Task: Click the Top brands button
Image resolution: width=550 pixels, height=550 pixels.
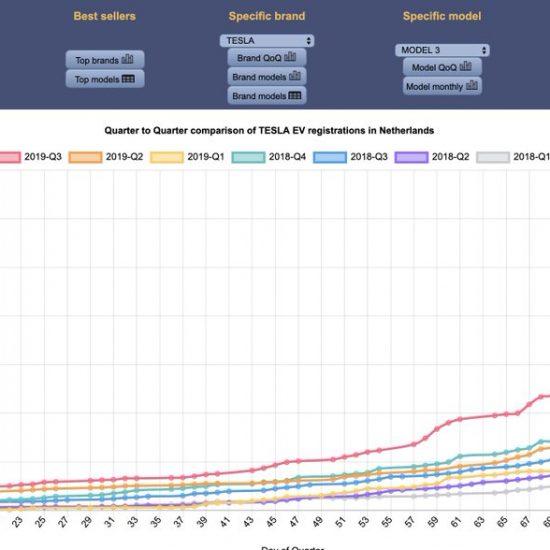Action: pyautogui.click(x=105, y=60)
